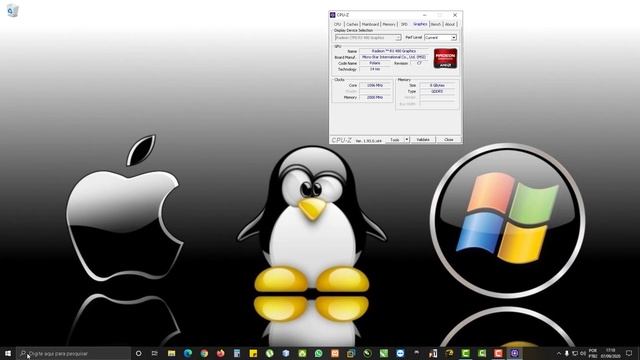
Task: Switch to the Caches tab
Action: [352, 24]
